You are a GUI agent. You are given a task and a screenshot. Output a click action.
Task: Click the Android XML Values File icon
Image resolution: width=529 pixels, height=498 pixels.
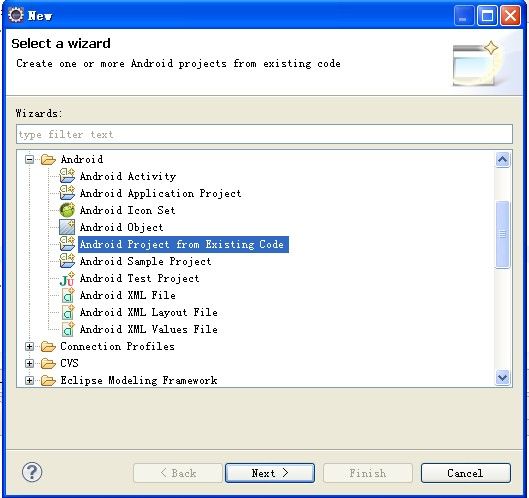[x=67, y=329]
